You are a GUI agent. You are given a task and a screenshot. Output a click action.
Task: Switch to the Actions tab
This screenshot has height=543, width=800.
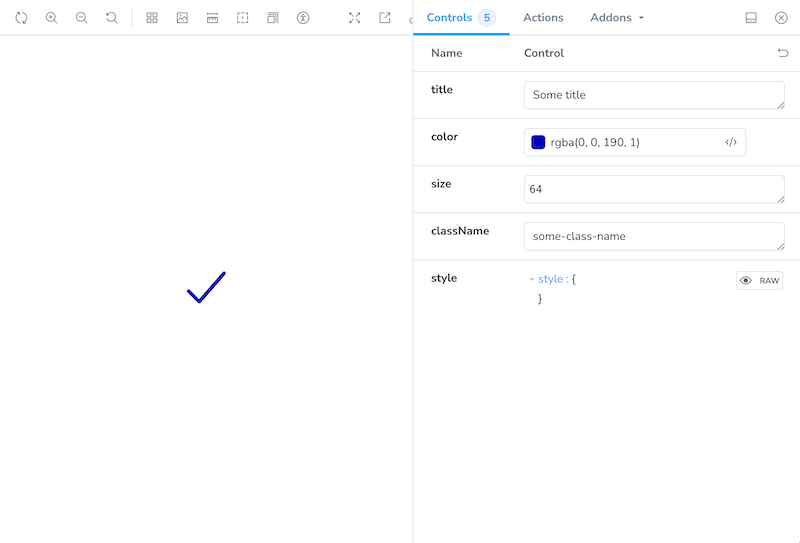(543, 18)
